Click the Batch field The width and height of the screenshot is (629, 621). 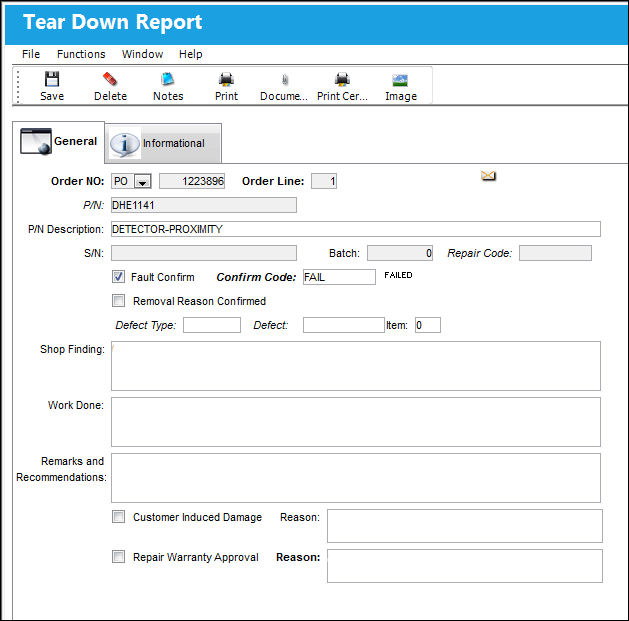point(400,253)
